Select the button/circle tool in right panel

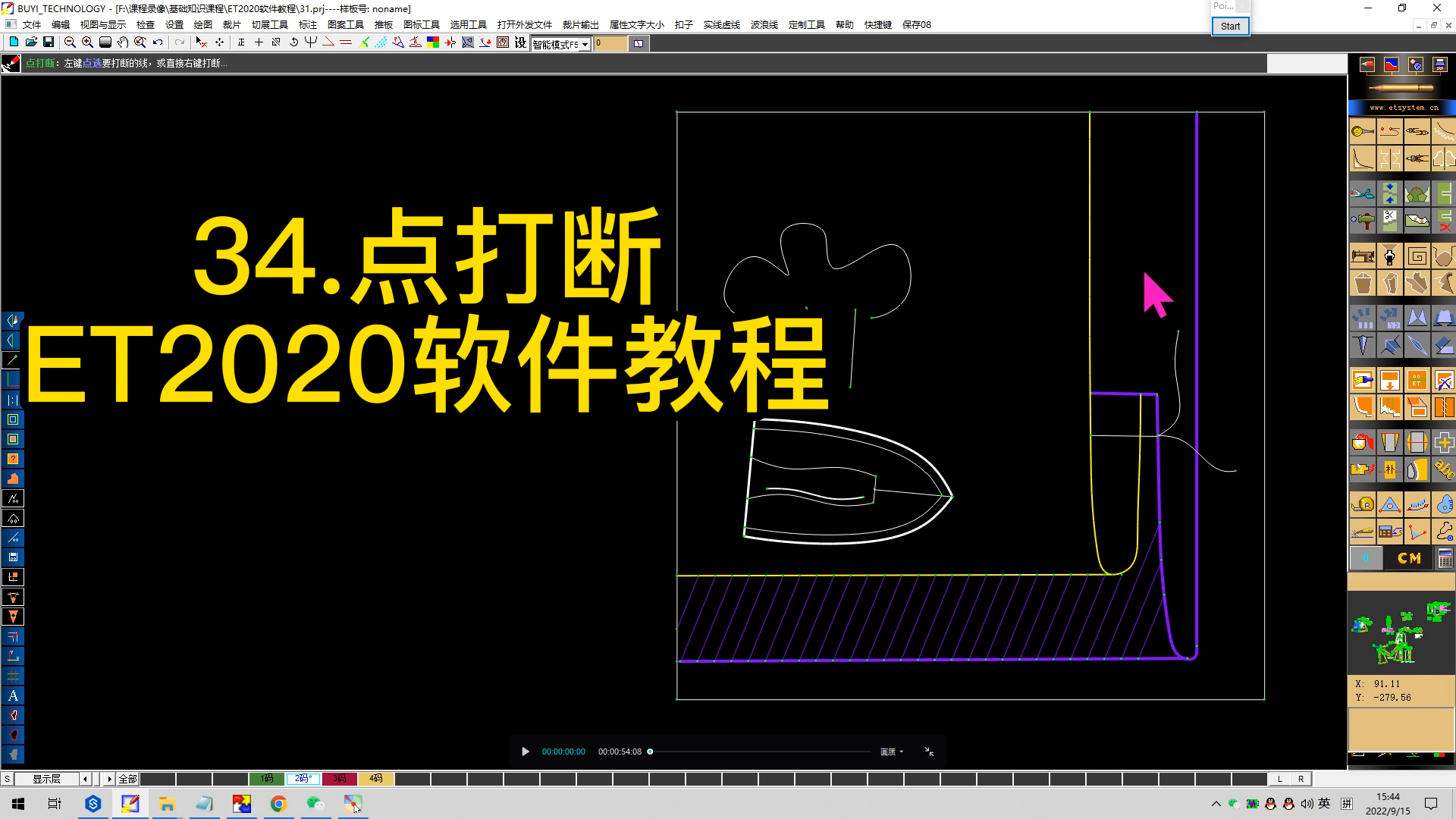click(x=1362, y=131)
